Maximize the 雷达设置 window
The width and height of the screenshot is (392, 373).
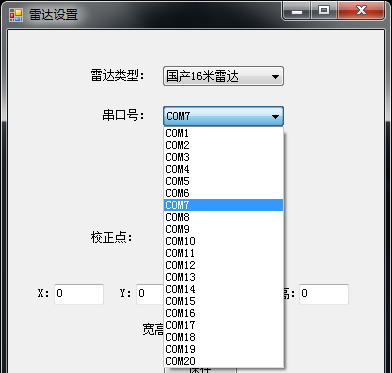click(324, 11)
